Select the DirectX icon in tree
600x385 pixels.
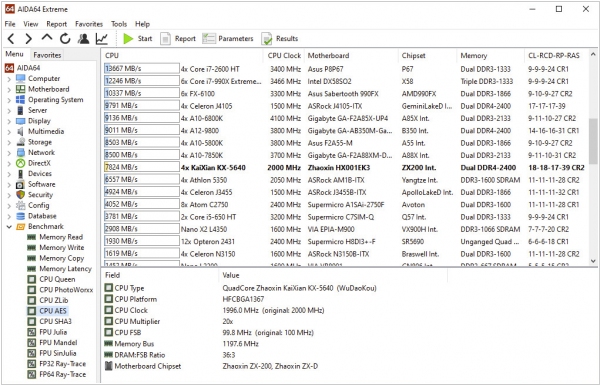(x=21, y=163)
